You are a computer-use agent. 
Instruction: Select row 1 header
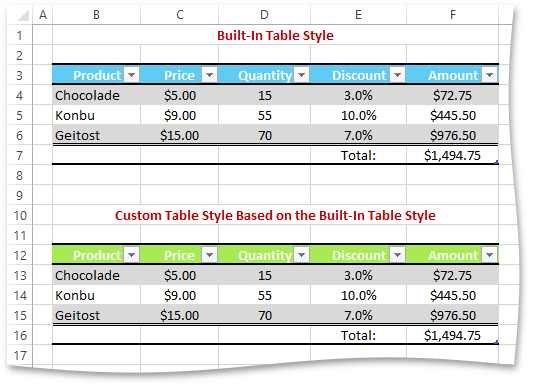pos(20,35)
